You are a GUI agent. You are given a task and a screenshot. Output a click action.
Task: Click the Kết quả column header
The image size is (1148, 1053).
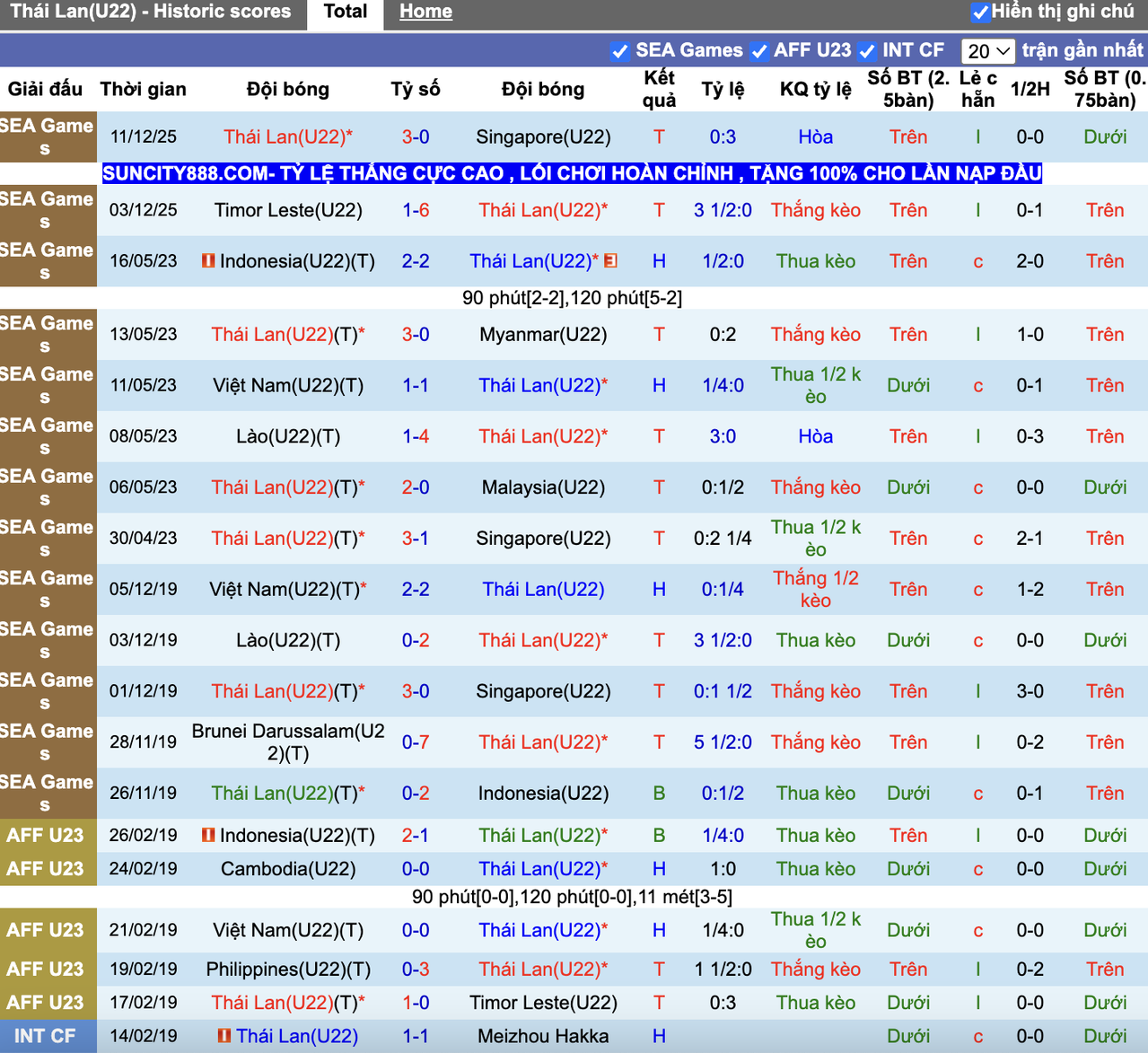tap(660, 89)
